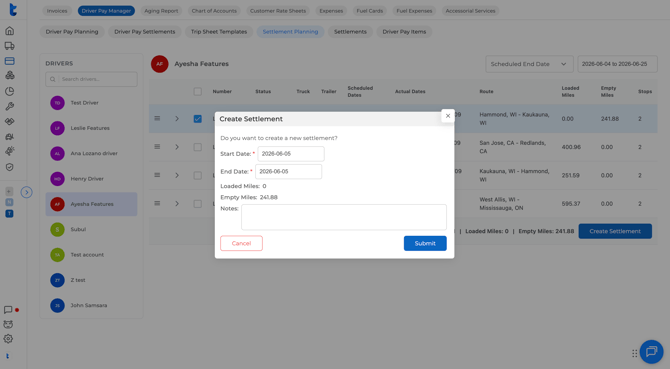The height and width of the screenshot is (369, 670).
Task: Open the Settlements sub-tab
Action: point(350,32)
